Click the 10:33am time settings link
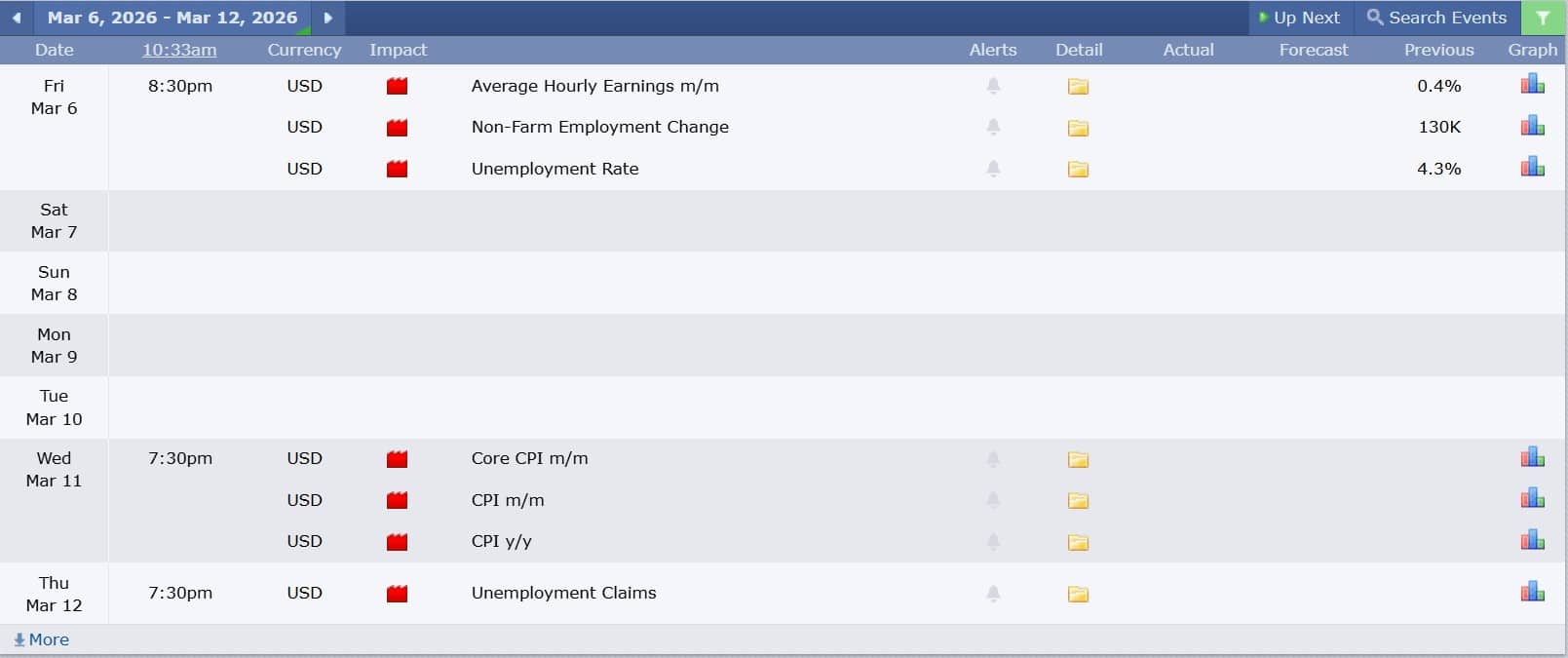Image resolution: width=1568 pixels, height=658 pixels. pos(179,50)
